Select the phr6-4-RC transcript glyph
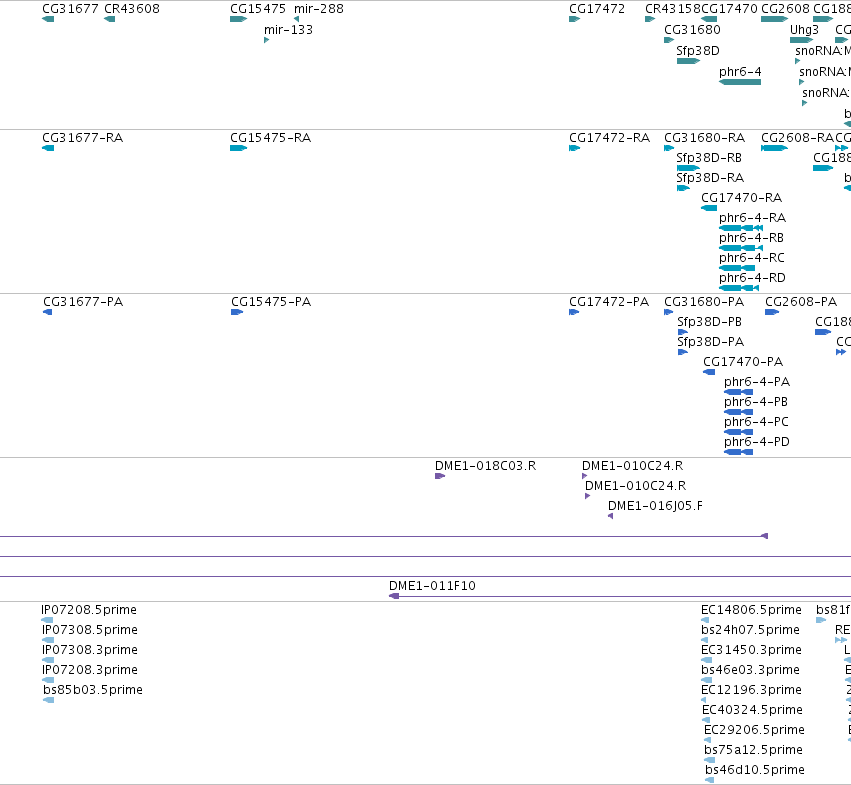This screenshot has height=785, width=851. (x=736, y=268)
